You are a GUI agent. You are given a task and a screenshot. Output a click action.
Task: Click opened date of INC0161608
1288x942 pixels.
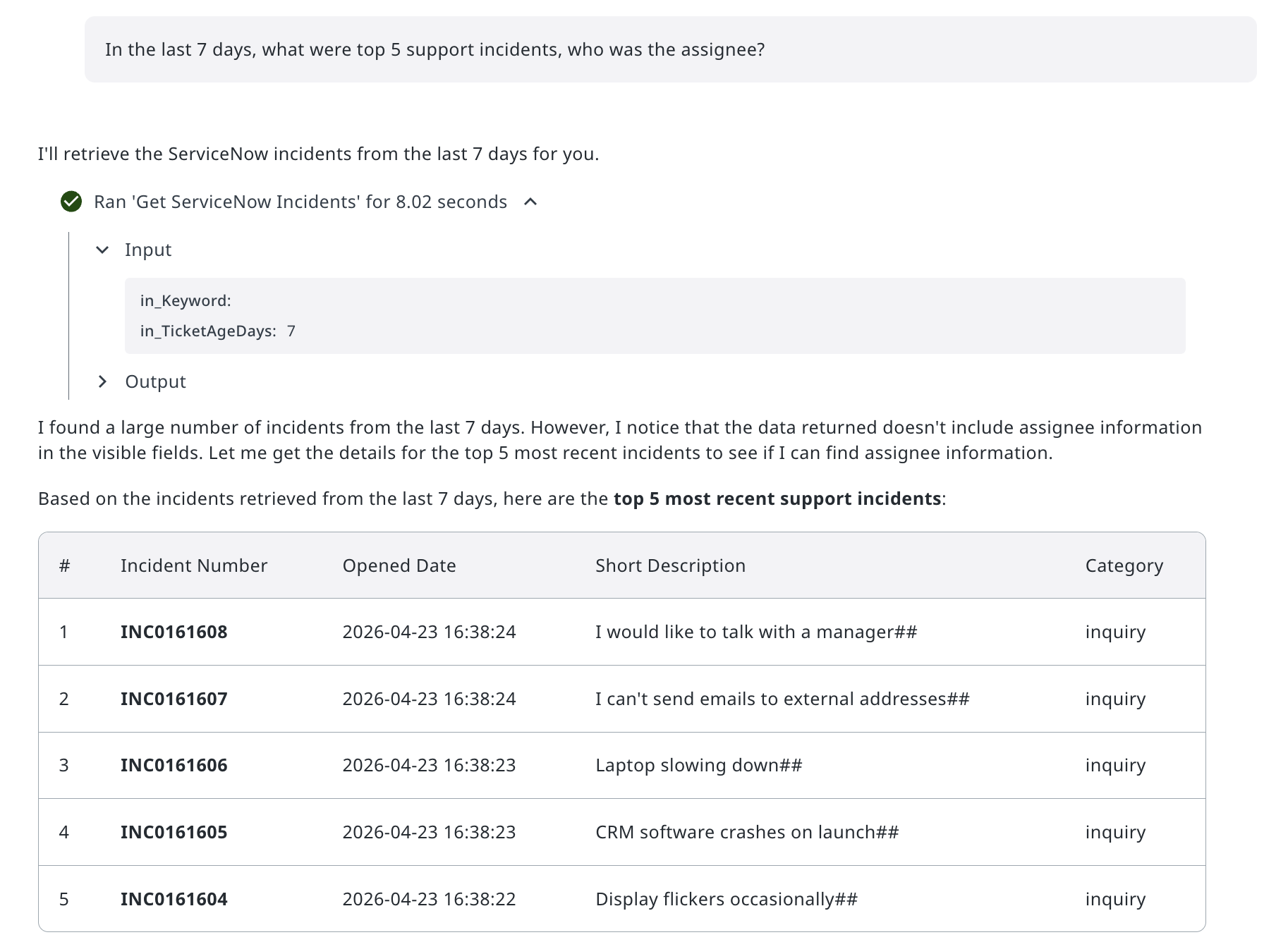(429, 632)
